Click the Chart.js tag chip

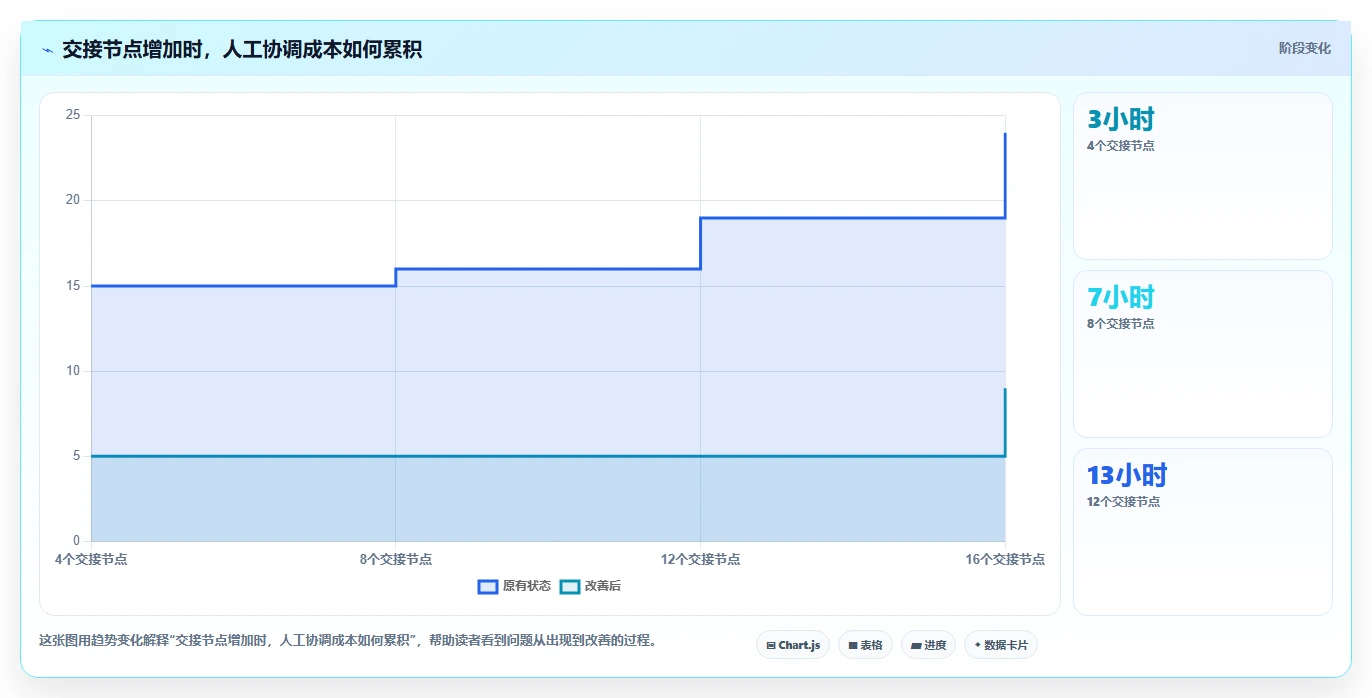click(x=793, y=645)
